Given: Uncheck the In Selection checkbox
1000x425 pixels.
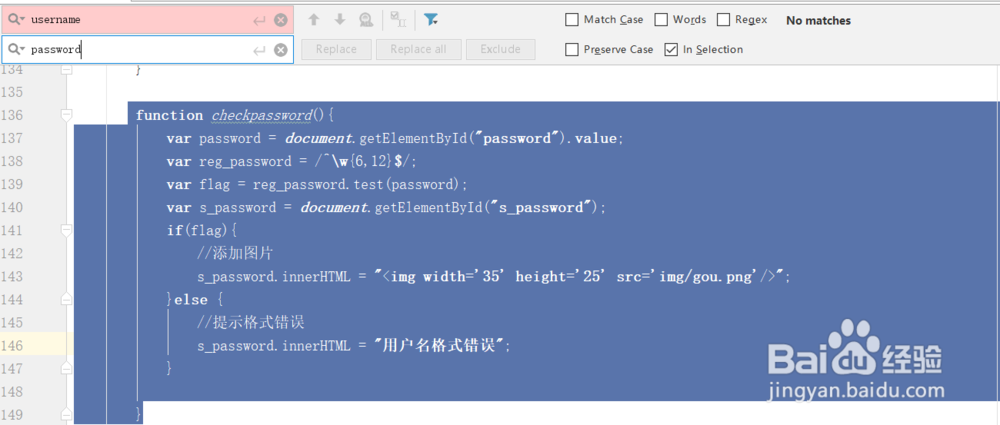Looking at the screenshot, I should point(671,49).
